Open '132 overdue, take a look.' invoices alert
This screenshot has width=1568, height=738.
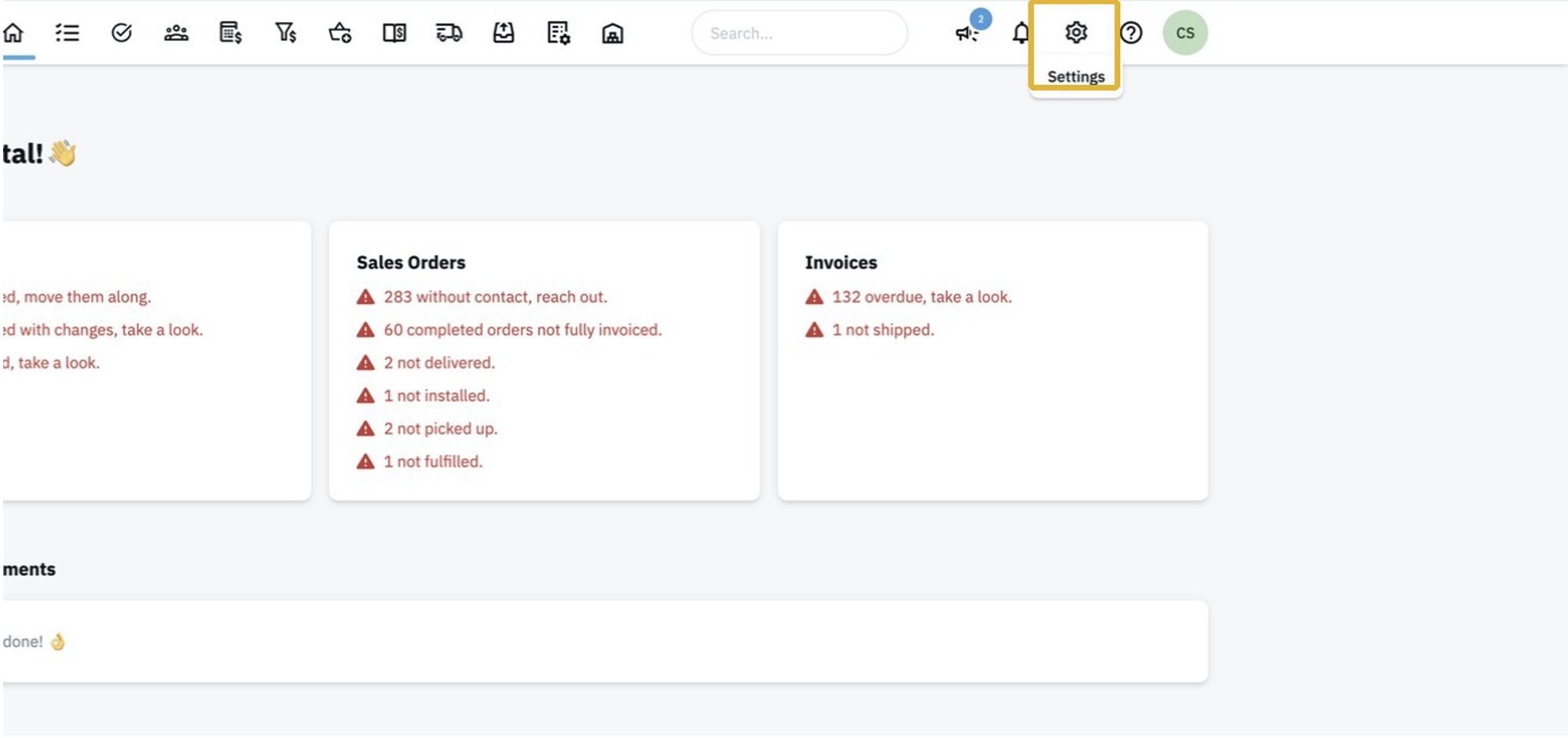coord(921,297)
